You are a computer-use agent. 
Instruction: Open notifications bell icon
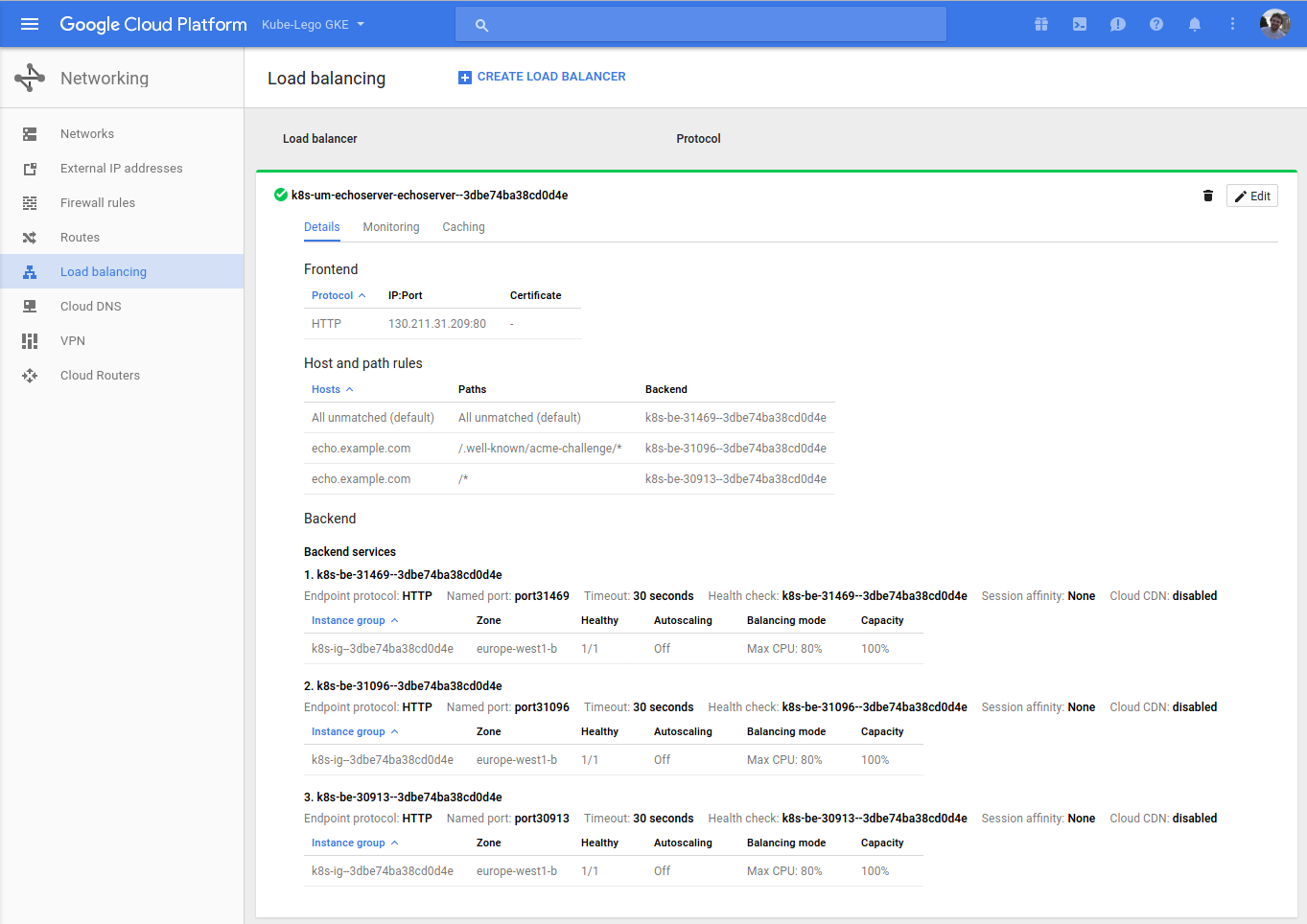pyautogui.click(x=1195, y=24)
